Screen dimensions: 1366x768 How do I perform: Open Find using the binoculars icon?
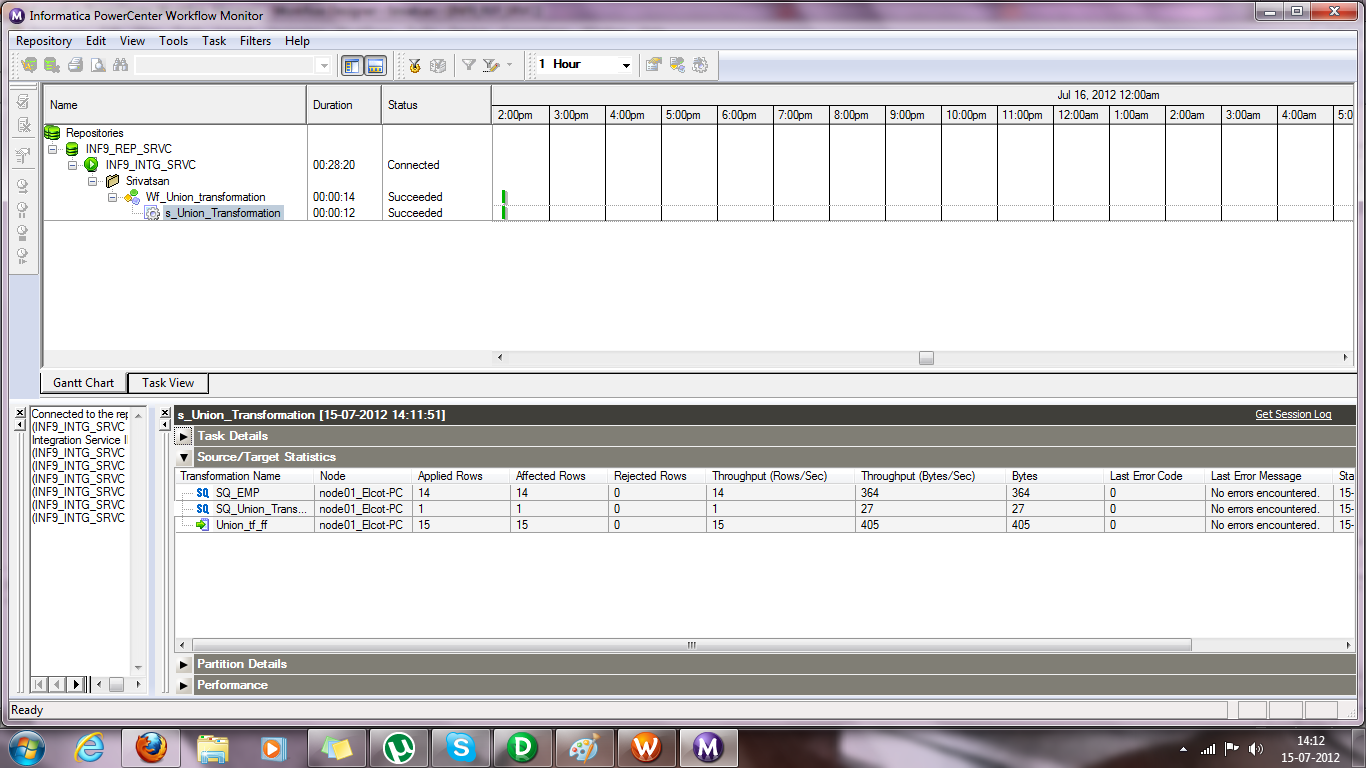[119, 64]
